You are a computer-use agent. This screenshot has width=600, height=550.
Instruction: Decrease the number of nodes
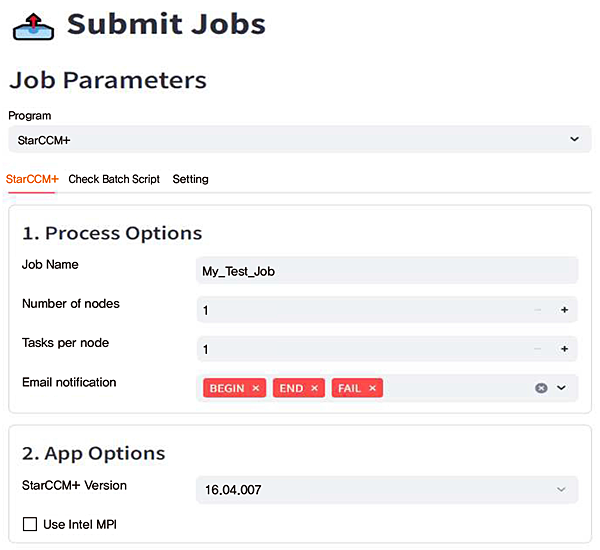point(538,311)
